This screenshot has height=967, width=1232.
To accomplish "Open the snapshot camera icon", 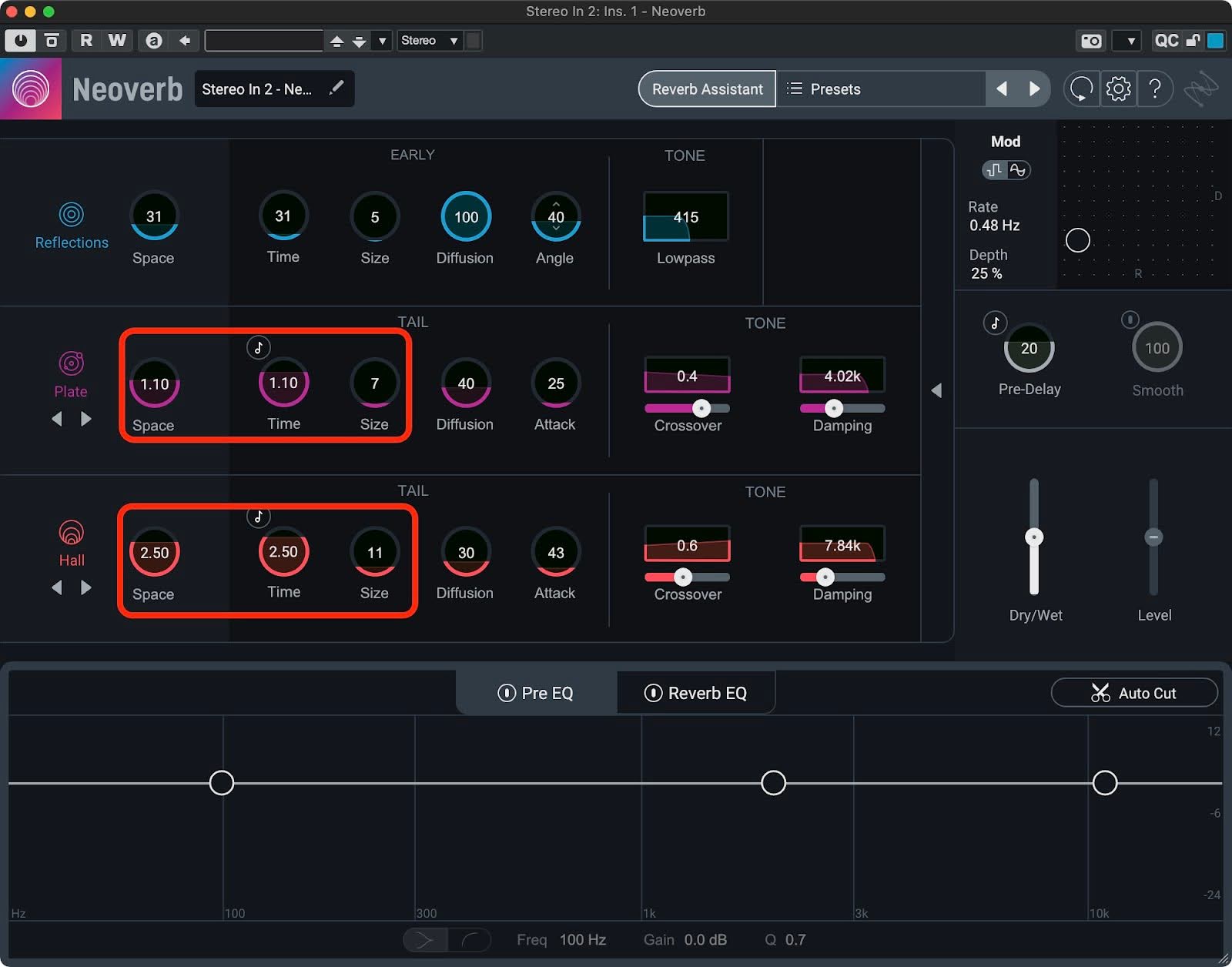I will 1091,41.
